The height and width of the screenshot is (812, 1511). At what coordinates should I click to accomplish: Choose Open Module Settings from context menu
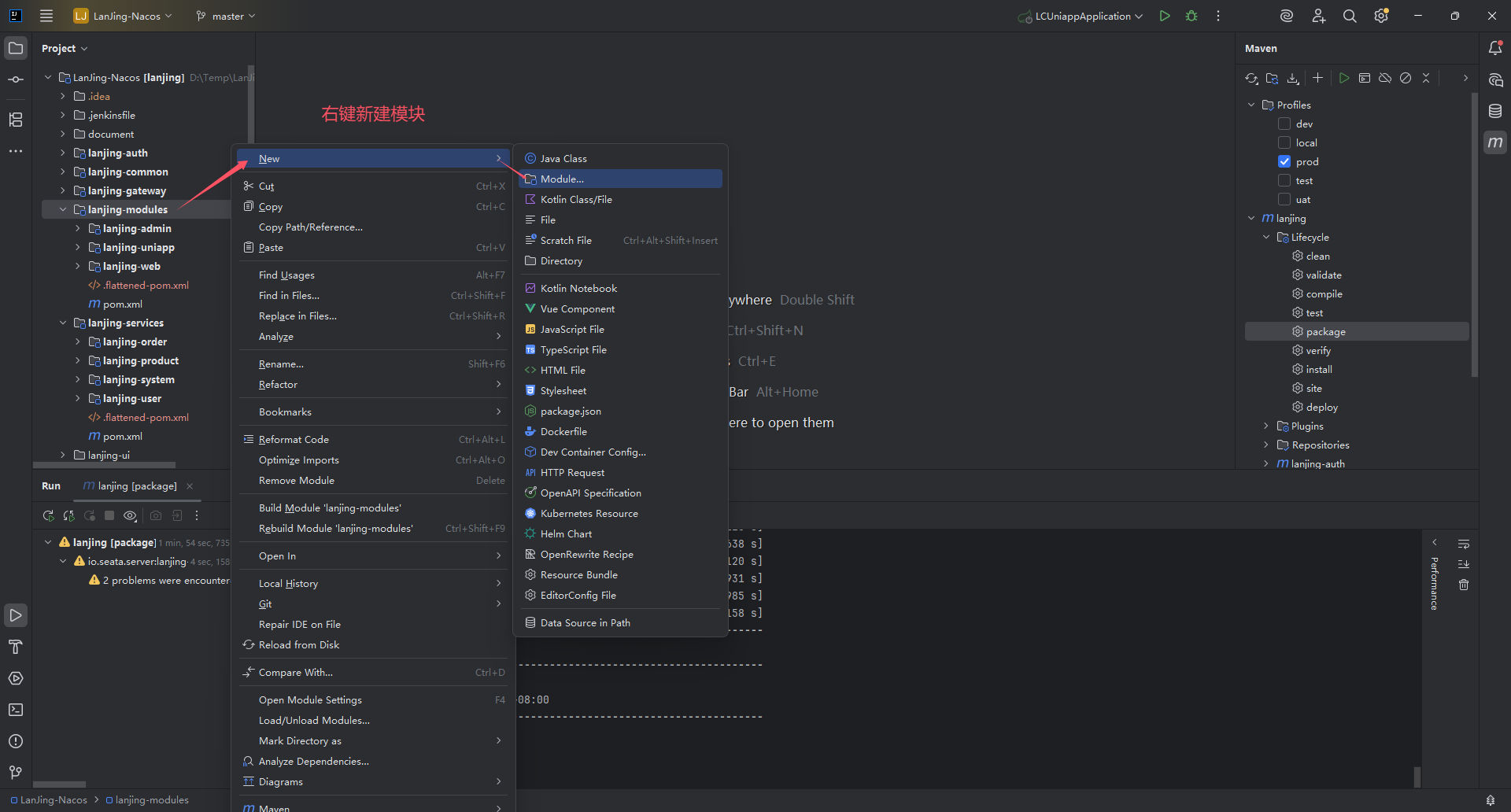[x=373, y=699]
